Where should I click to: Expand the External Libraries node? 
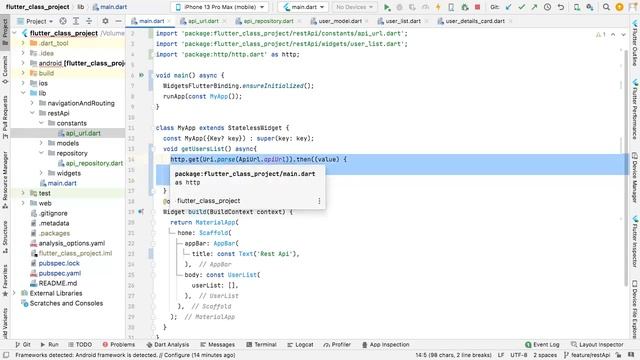pos(14,293)
